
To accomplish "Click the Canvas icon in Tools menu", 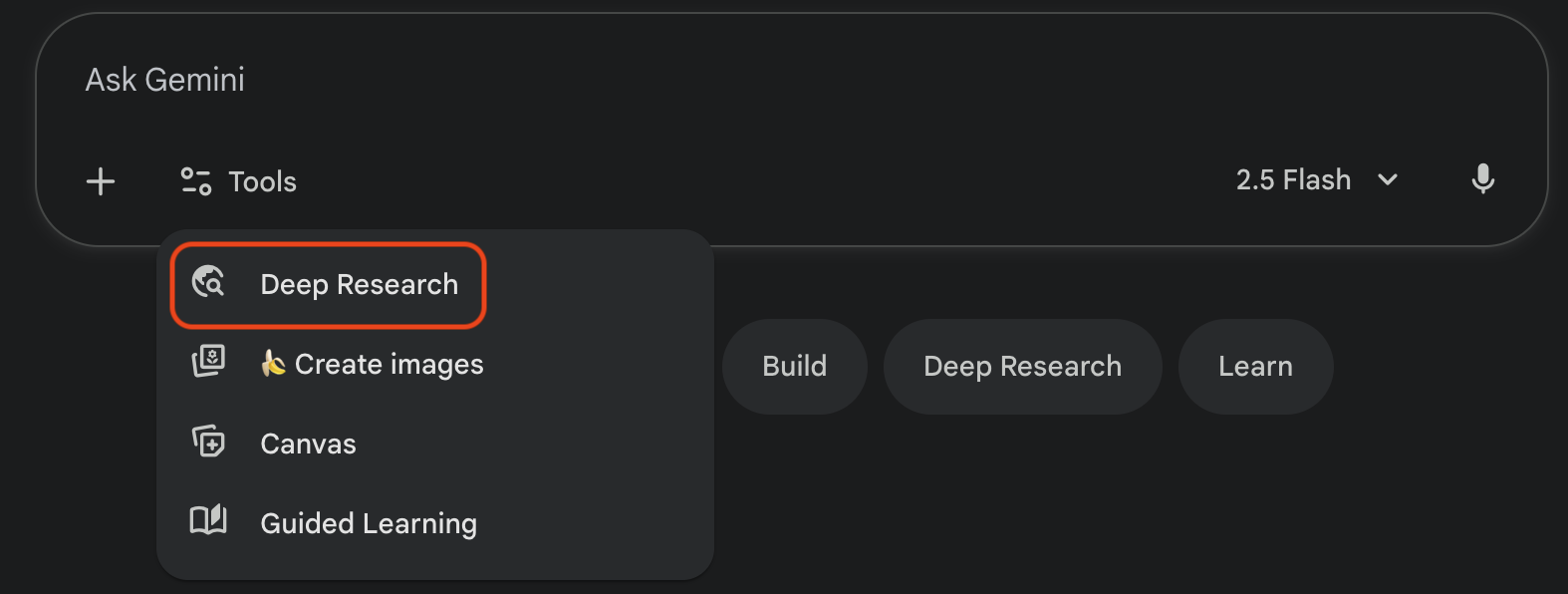I will [208, 441].
